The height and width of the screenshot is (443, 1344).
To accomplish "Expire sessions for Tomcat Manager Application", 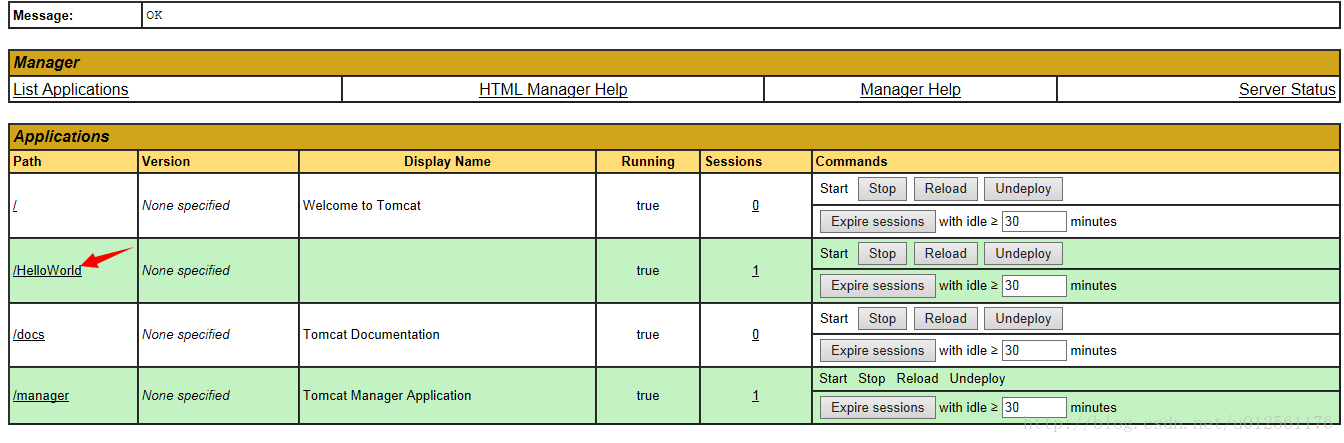I will [877, 408].
